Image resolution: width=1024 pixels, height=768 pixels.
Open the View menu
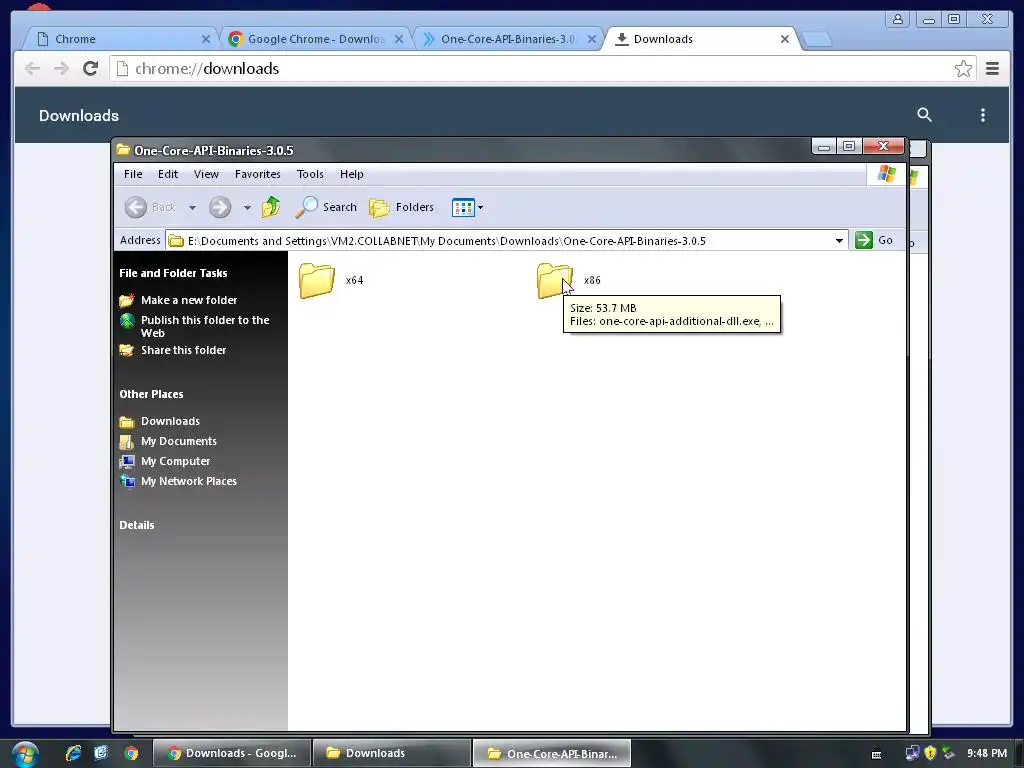206,174
